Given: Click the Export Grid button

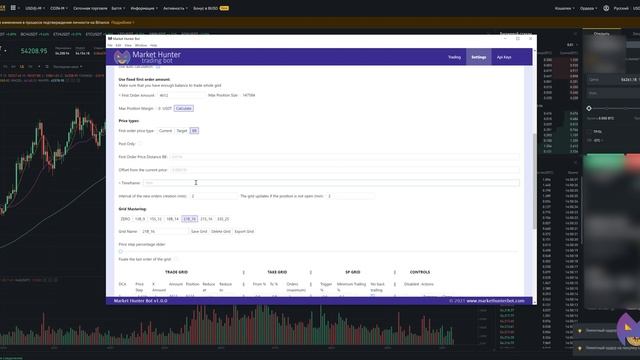Looking at the screenshot, I should pos(244,231).
